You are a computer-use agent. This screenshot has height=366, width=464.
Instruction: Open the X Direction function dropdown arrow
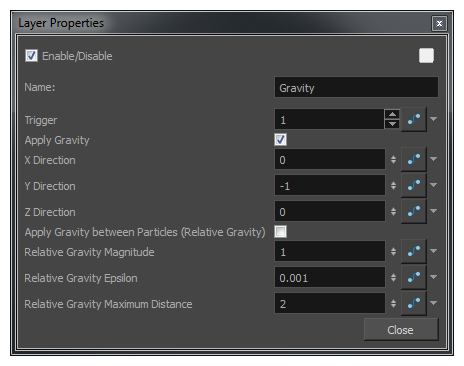pyautogui.click(x=433, y=159)
